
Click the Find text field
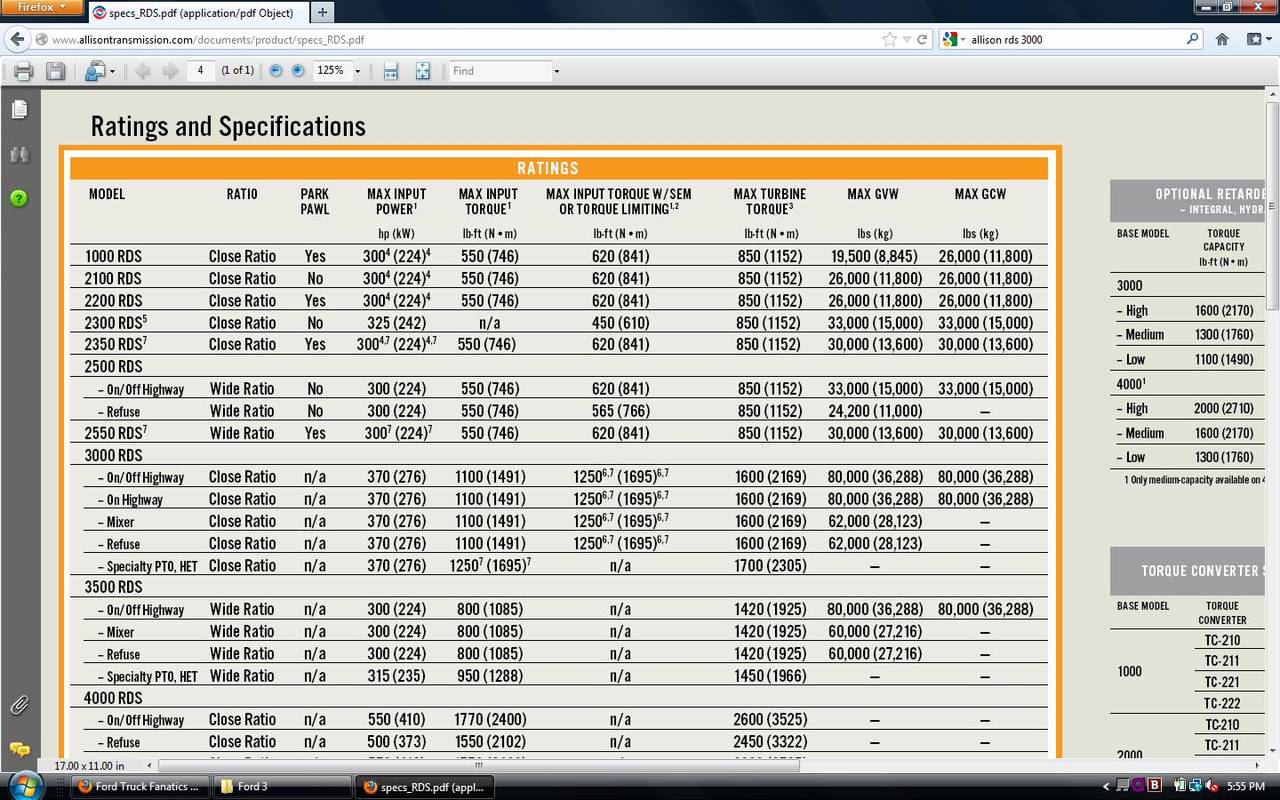click(x=500, y=71)
